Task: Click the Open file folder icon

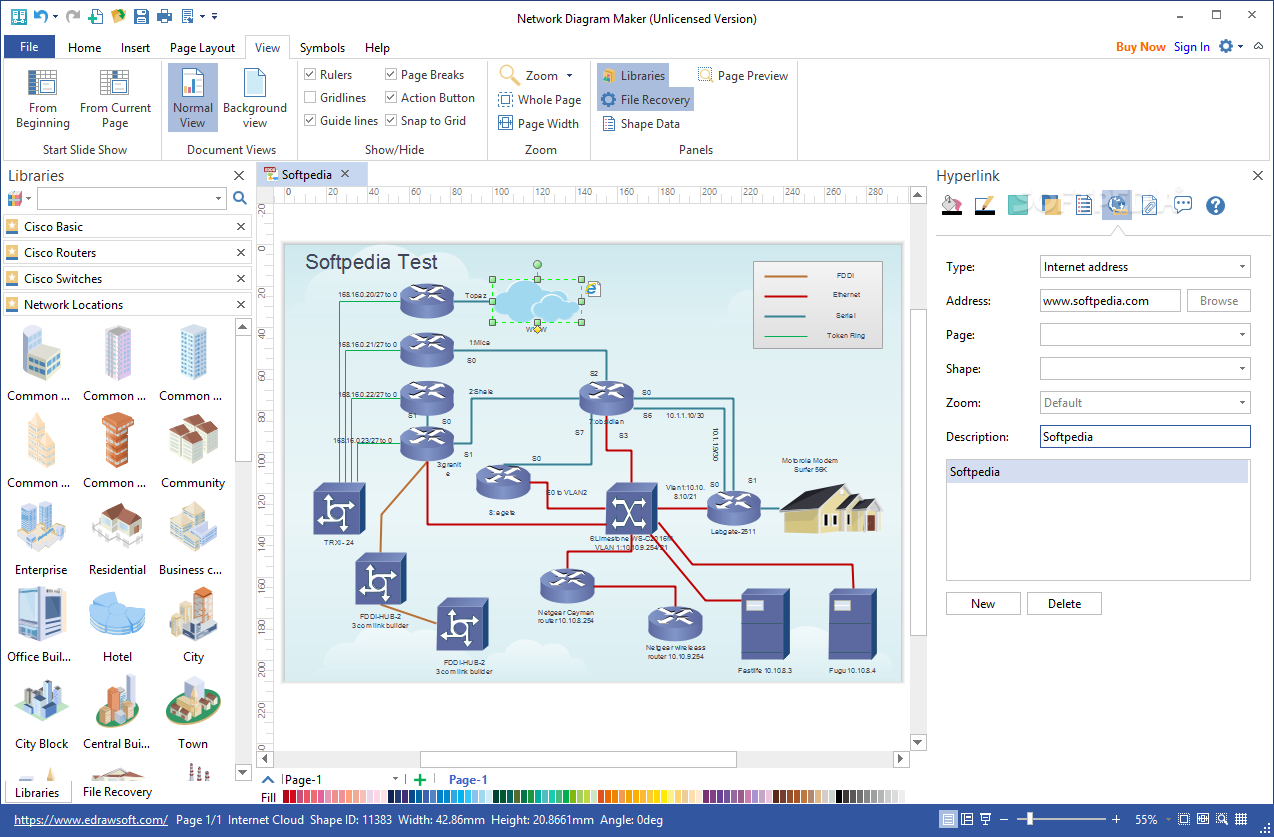Action: [118, 16]
